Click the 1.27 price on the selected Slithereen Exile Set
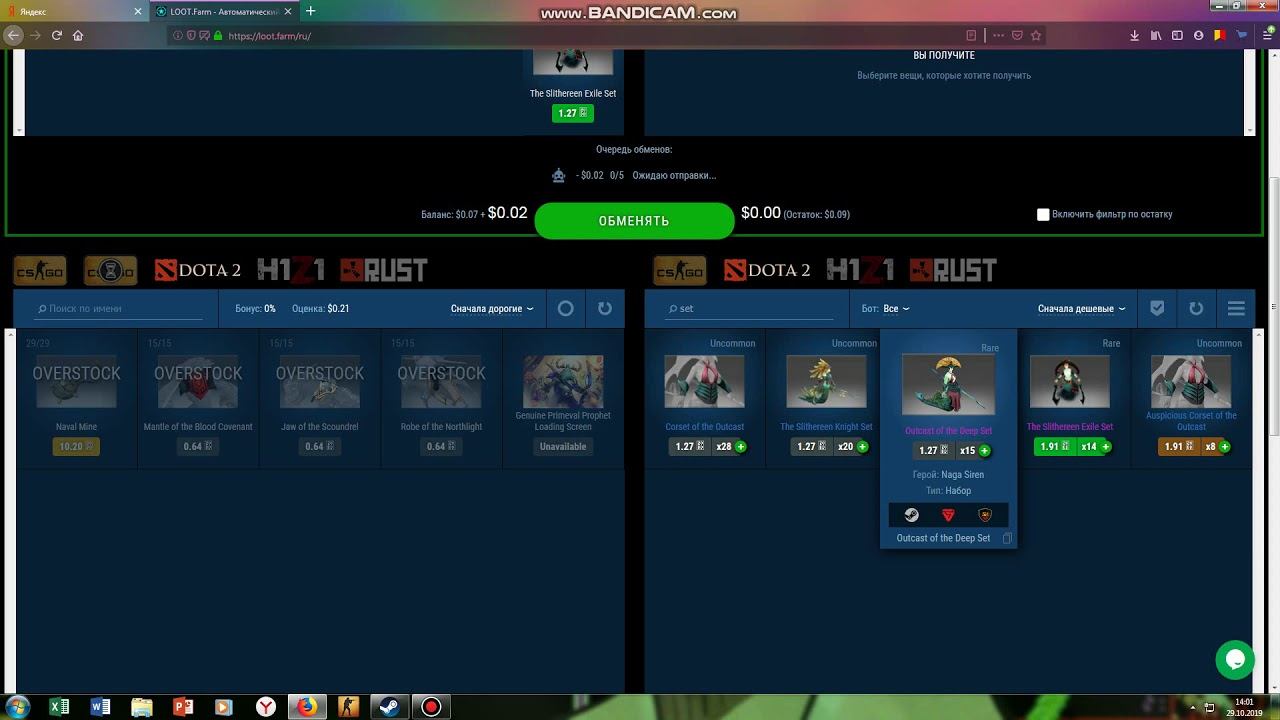1280x720 pixels. (x=573, y=114)
